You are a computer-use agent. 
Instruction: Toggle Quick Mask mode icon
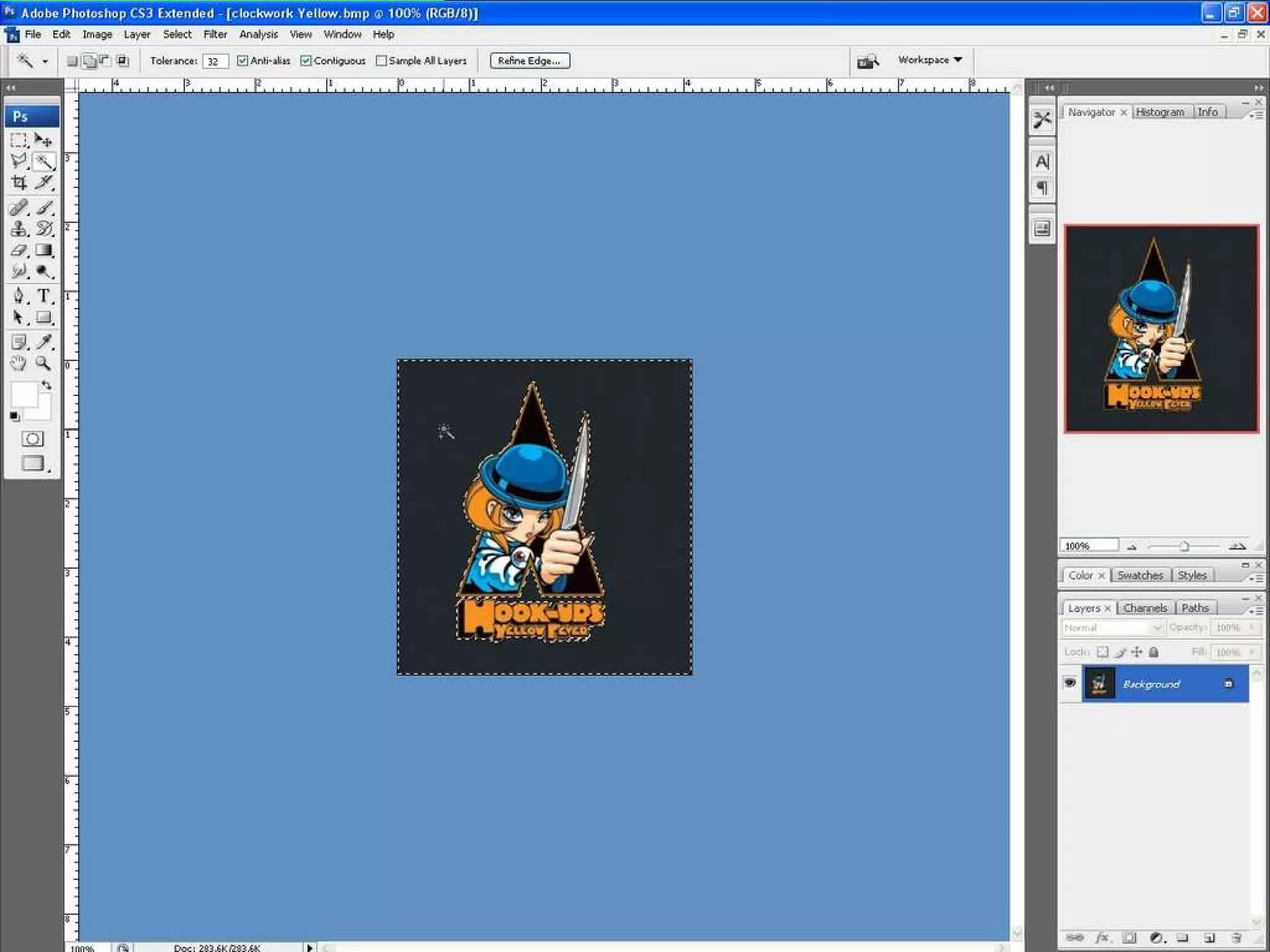coord(32,439)
